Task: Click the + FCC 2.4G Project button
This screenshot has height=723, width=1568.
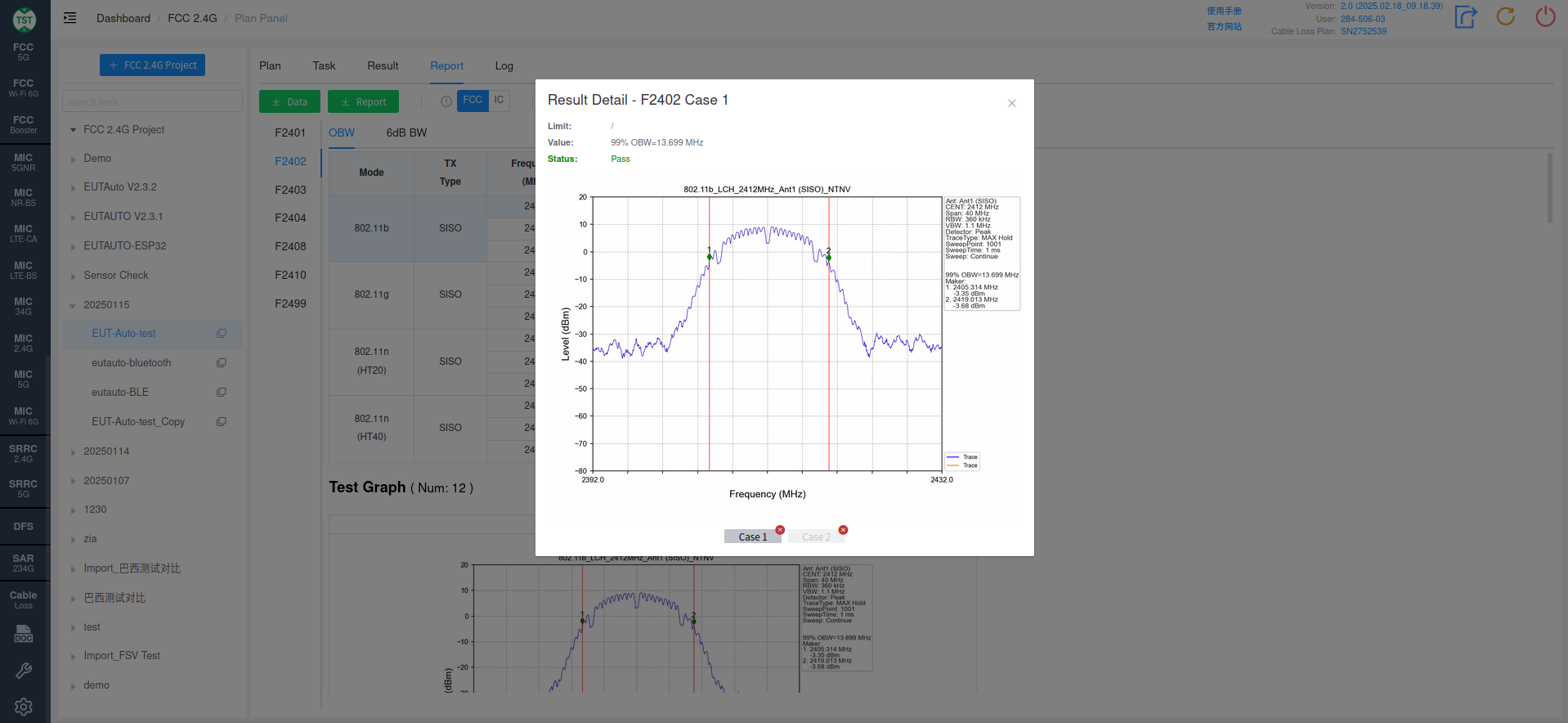Action: tap(152, 65)
